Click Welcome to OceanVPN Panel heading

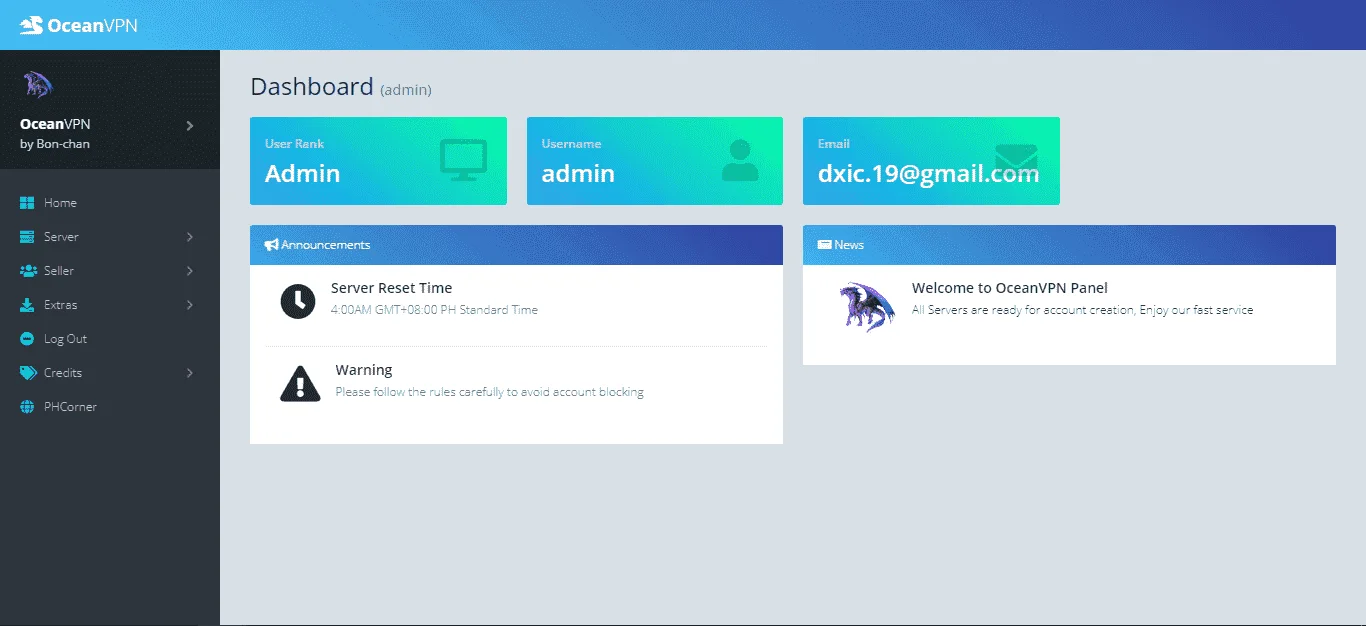click(x=1010, y=288)
